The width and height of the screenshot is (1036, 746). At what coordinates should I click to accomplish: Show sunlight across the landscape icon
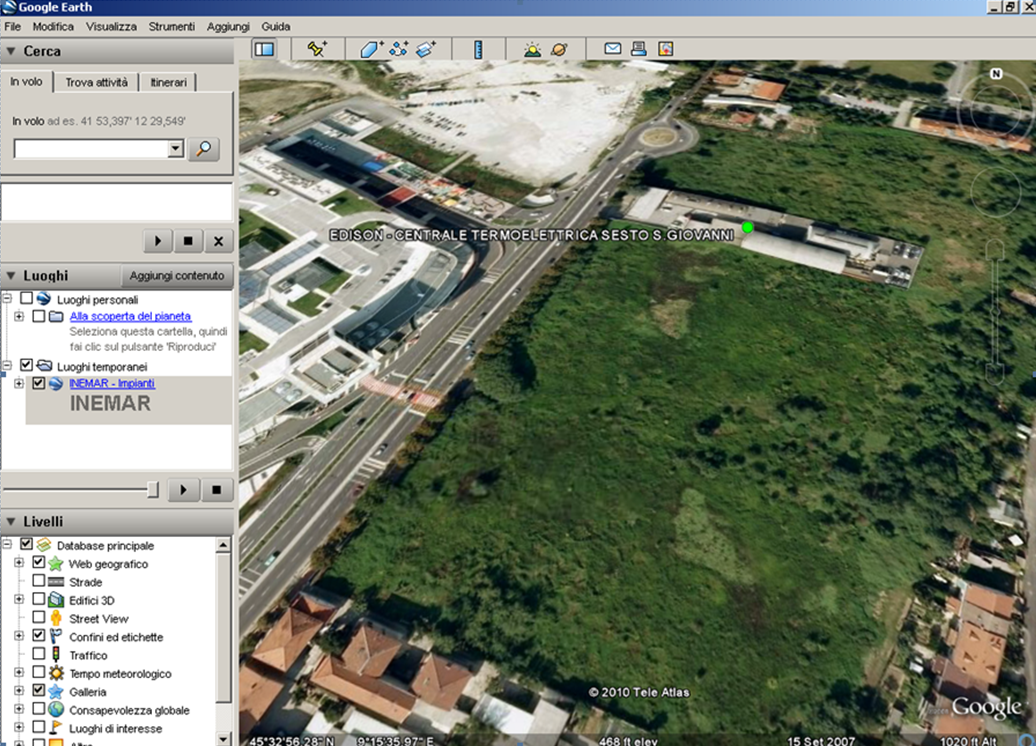coord(532,49)
